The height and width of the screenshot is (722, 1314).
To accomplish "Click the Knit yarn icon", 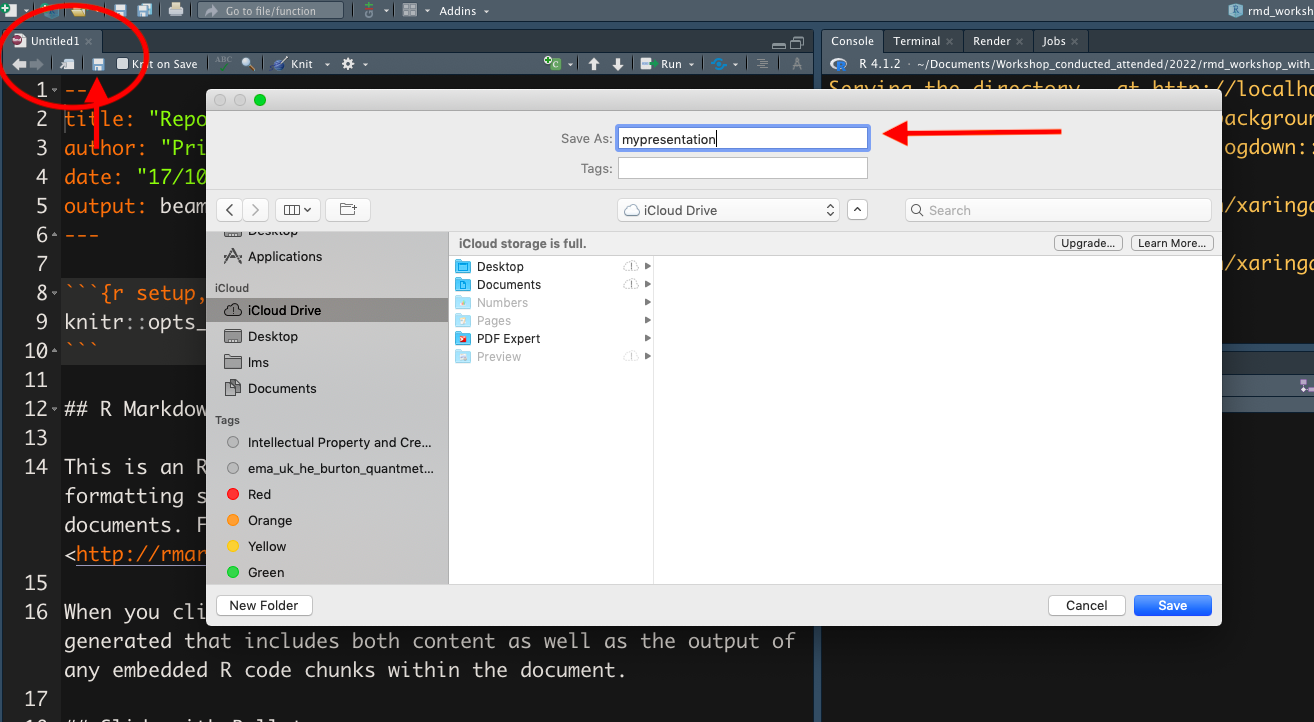I will 279,64.
